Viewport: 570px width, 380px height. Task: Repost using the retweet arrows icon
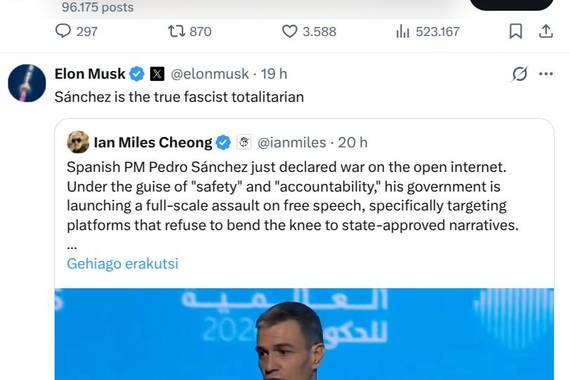(176, 31)
